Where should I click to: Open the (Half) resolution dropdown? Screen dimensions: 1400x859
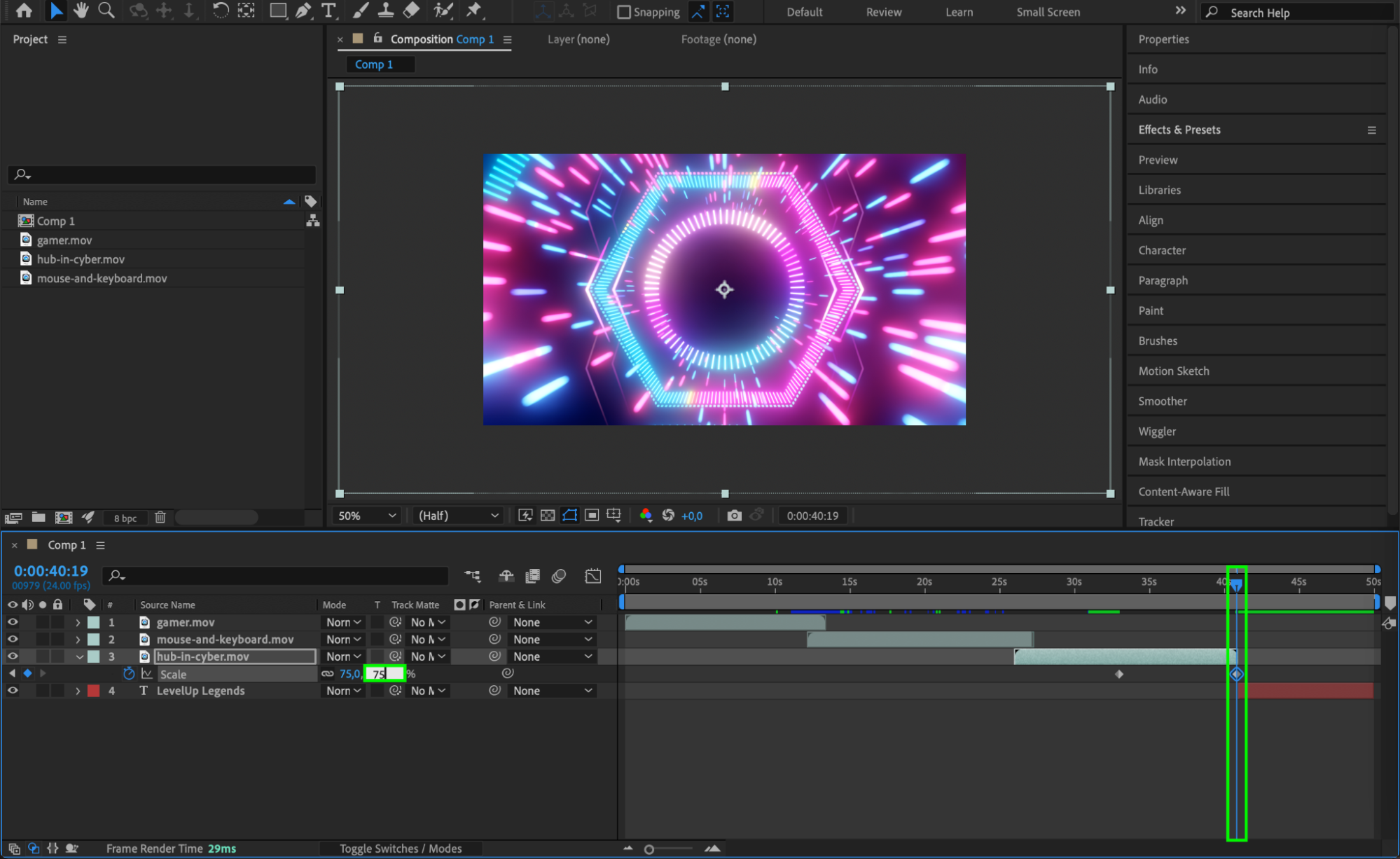pos(458,516)
